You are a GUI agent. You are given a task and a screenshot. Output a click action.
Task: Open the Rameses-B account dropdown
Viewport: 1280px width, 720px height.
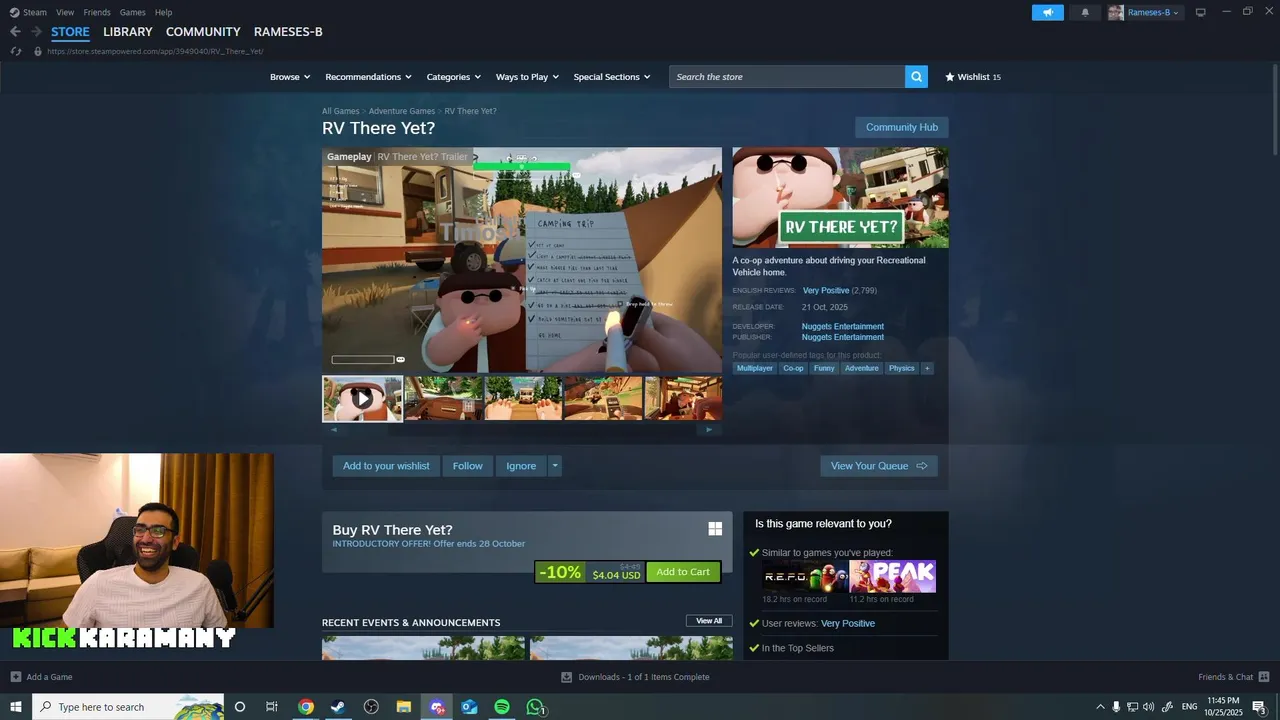[1145, 12]
